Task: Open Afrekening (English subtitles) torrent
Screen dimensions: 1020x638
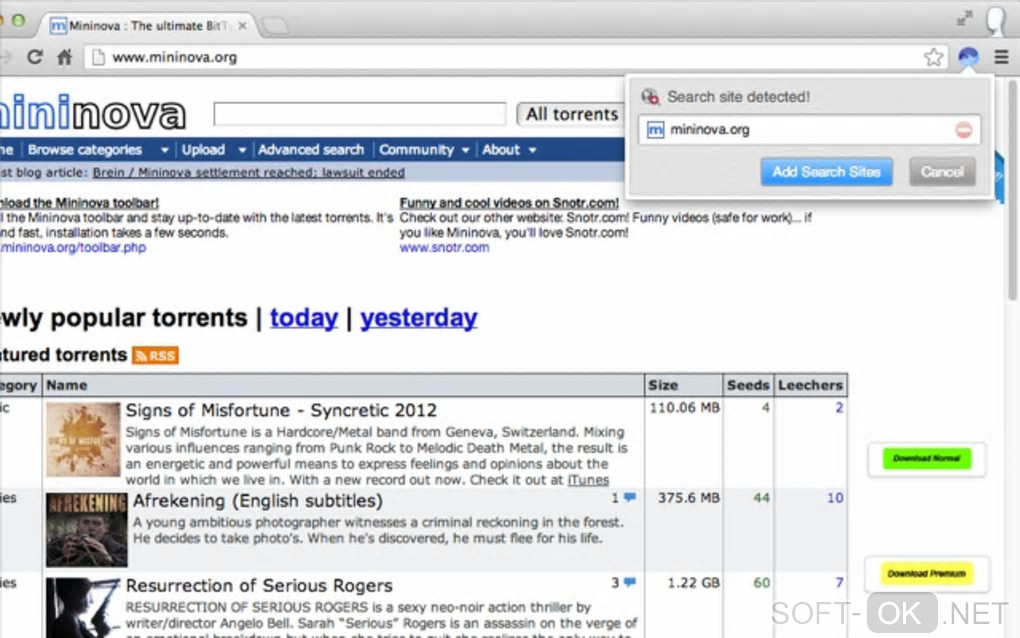Action: click(258, 501)
